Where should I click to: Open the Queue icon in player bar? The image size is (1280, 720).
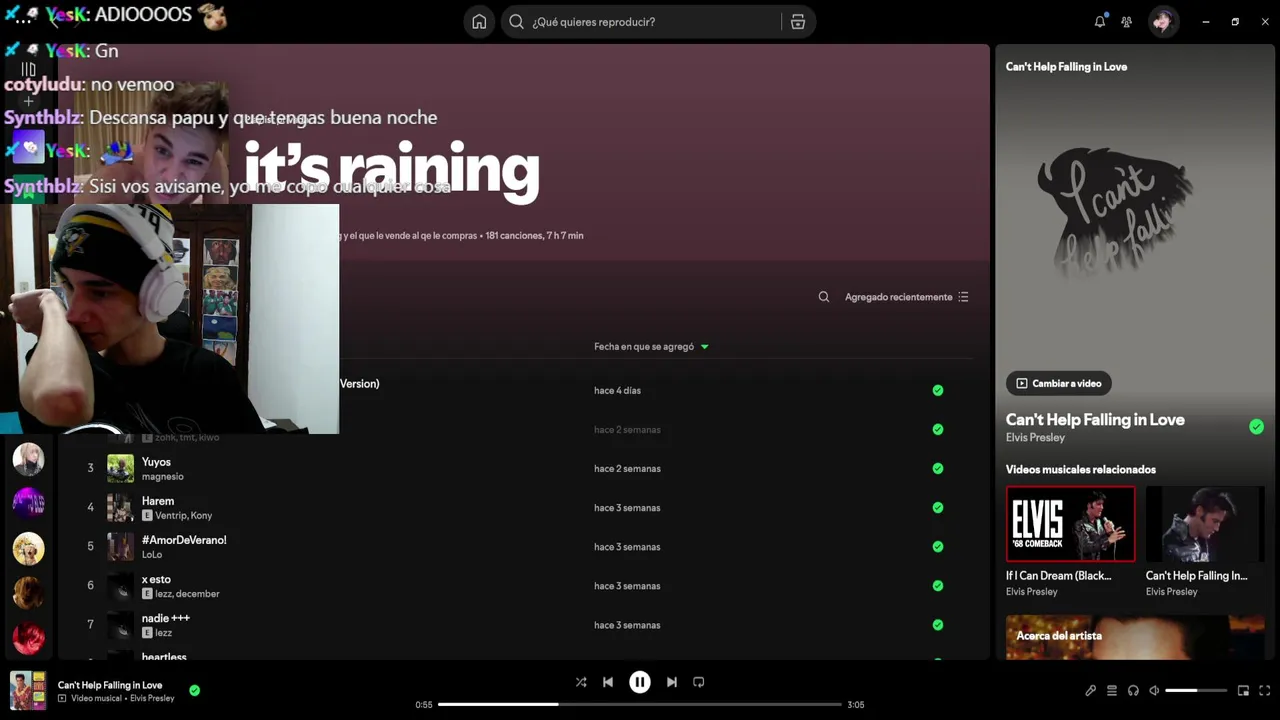click(x=1112, y=690)
